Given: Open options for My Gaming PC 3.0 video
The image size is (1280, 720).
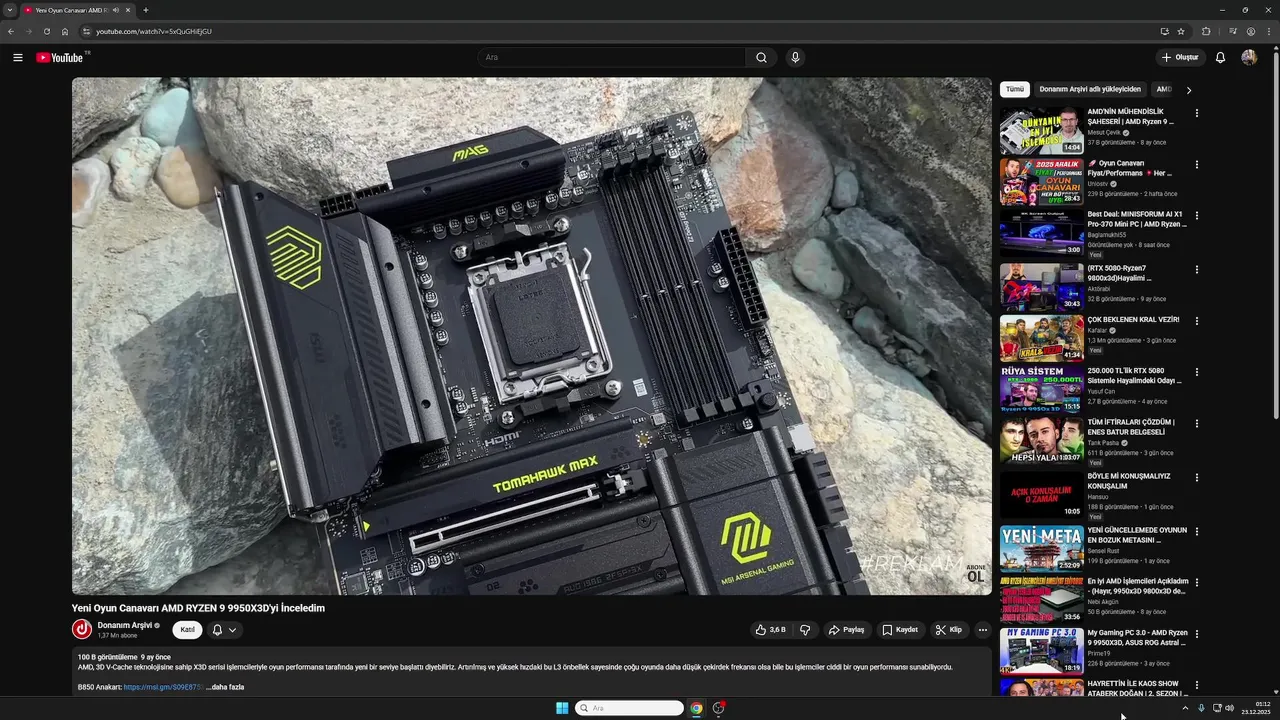Looking at the screenshot, I should coord(1197,634).
